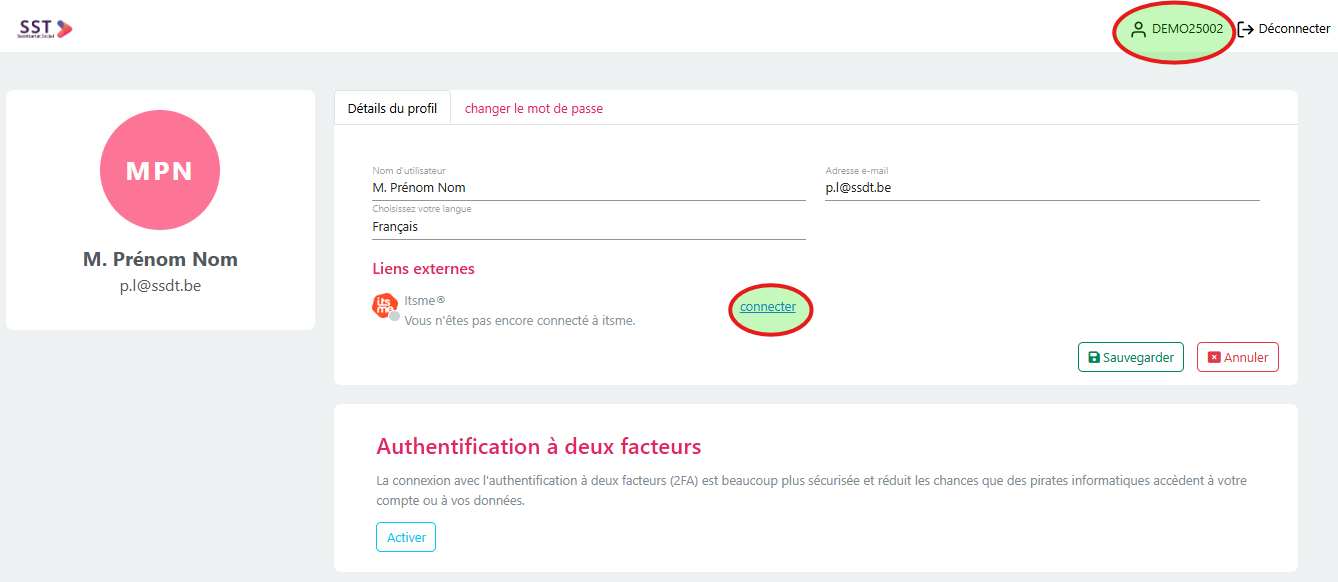
Task: Click the floppy disk icon on Sauvegarder
Action: (x=1094, y=358)
